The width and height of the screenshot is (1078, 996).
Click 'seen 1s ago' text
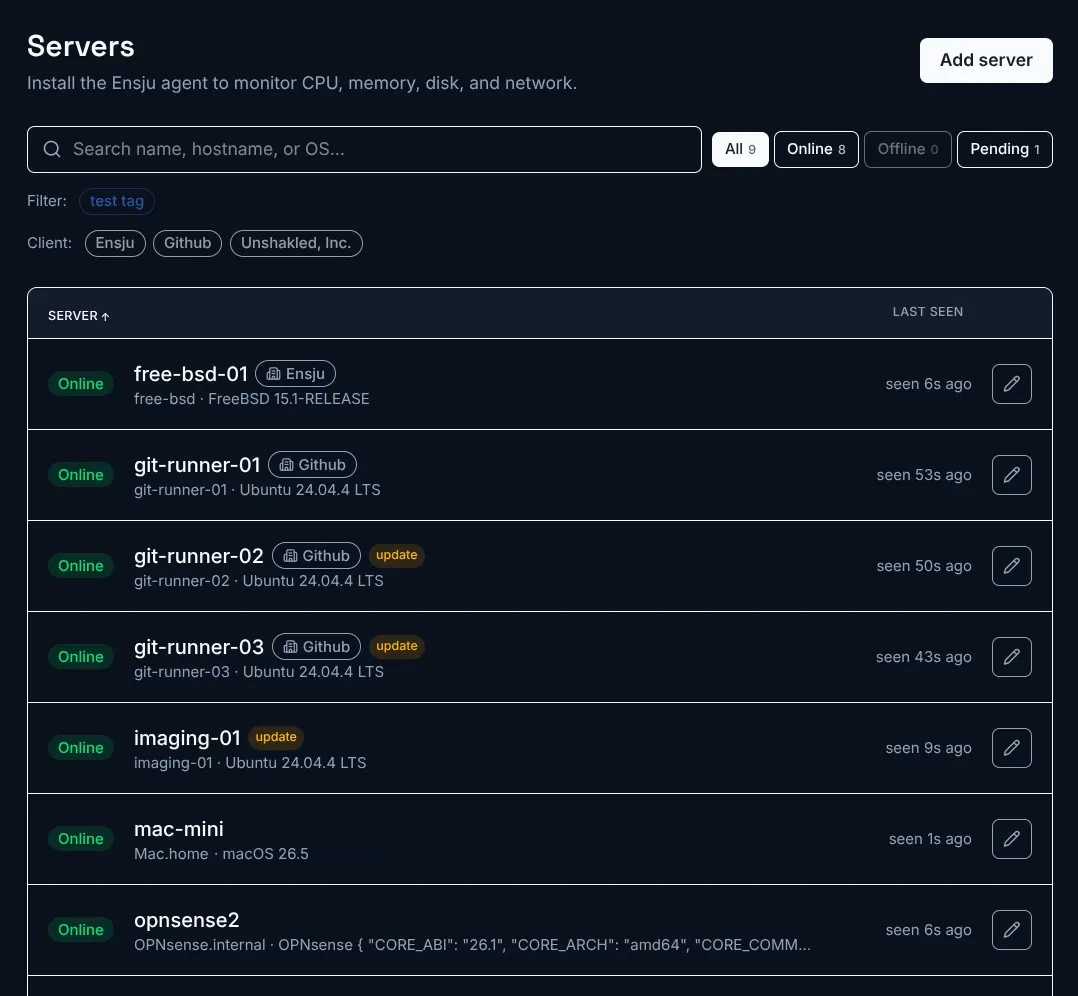(x=930, y=839)
